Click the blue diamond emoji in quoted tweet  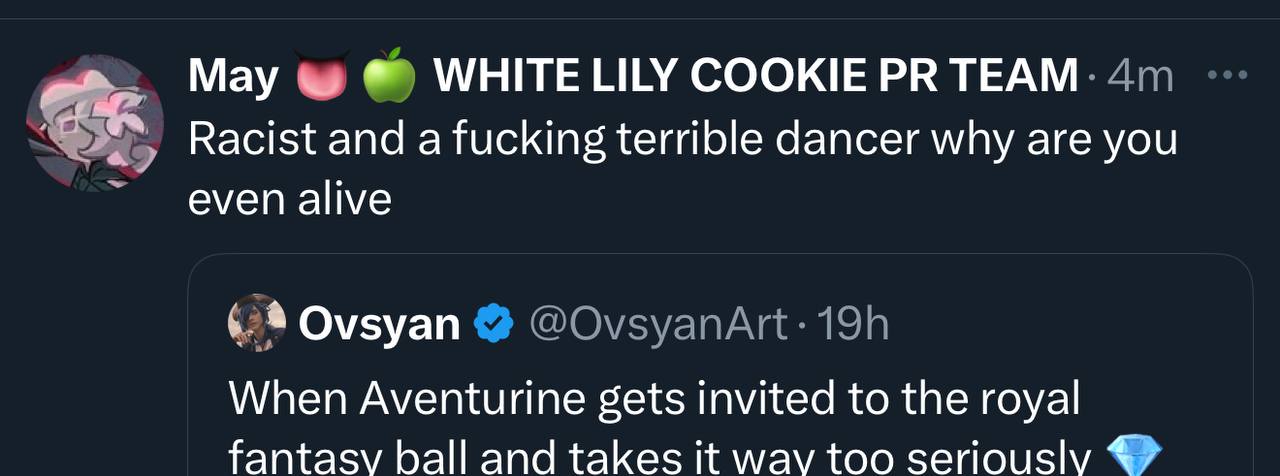(1129, 456)
